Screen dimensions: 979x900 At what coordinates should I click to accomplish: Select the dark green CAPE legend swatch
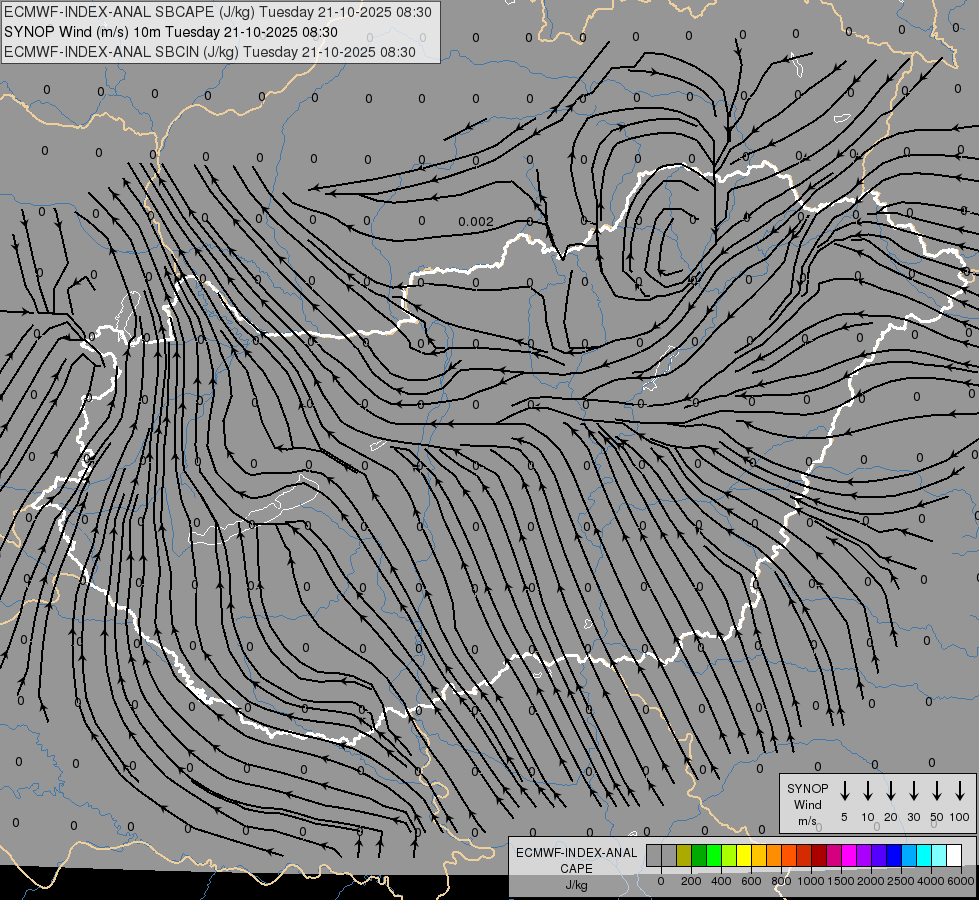point(699,855)
